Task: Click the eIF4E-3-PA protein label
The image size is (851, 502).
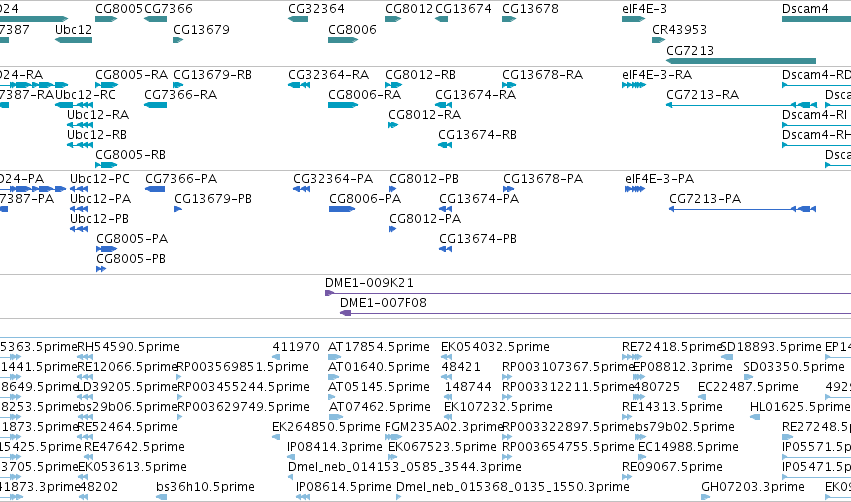Action: click(659, 179)
